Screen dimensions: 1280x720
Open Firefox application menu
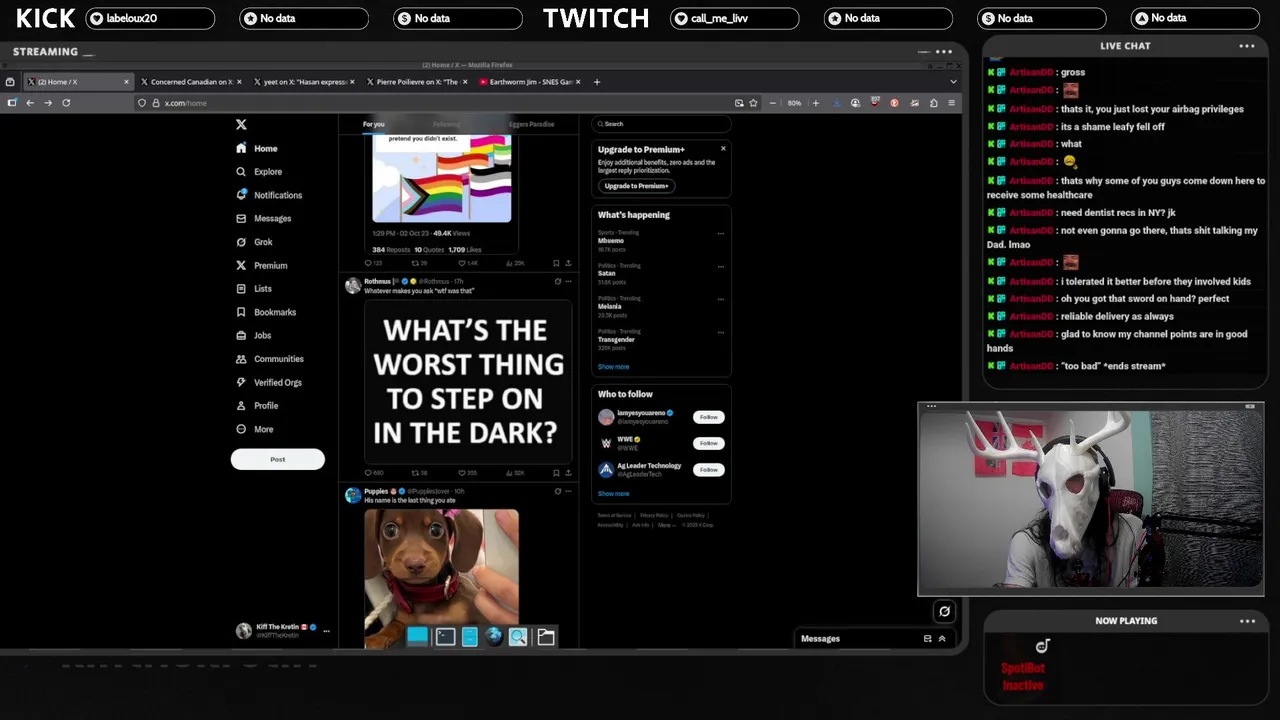click(x=951, y=103)
